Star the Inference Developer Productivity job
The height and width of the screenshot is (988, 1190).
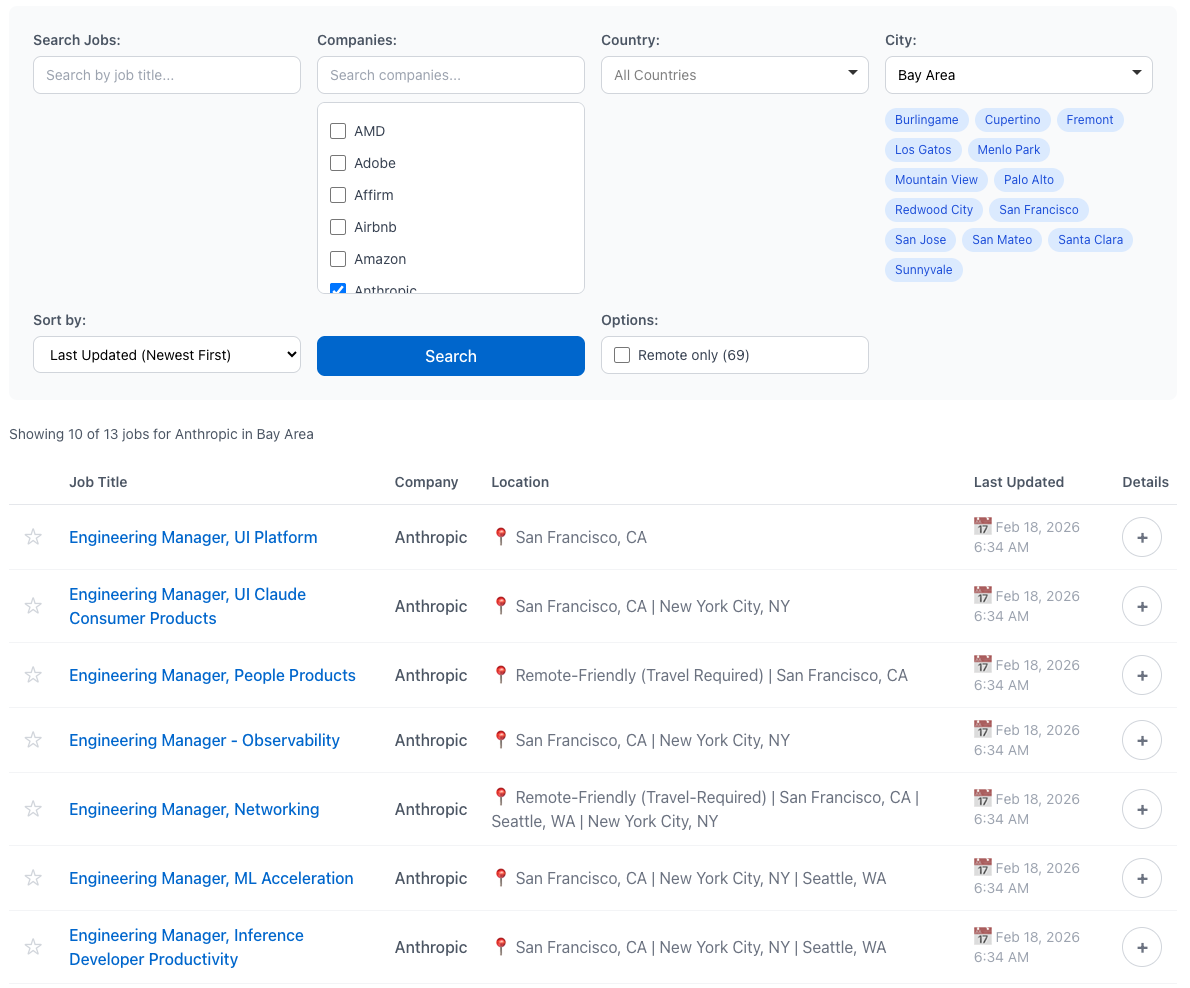click(32, 946)
